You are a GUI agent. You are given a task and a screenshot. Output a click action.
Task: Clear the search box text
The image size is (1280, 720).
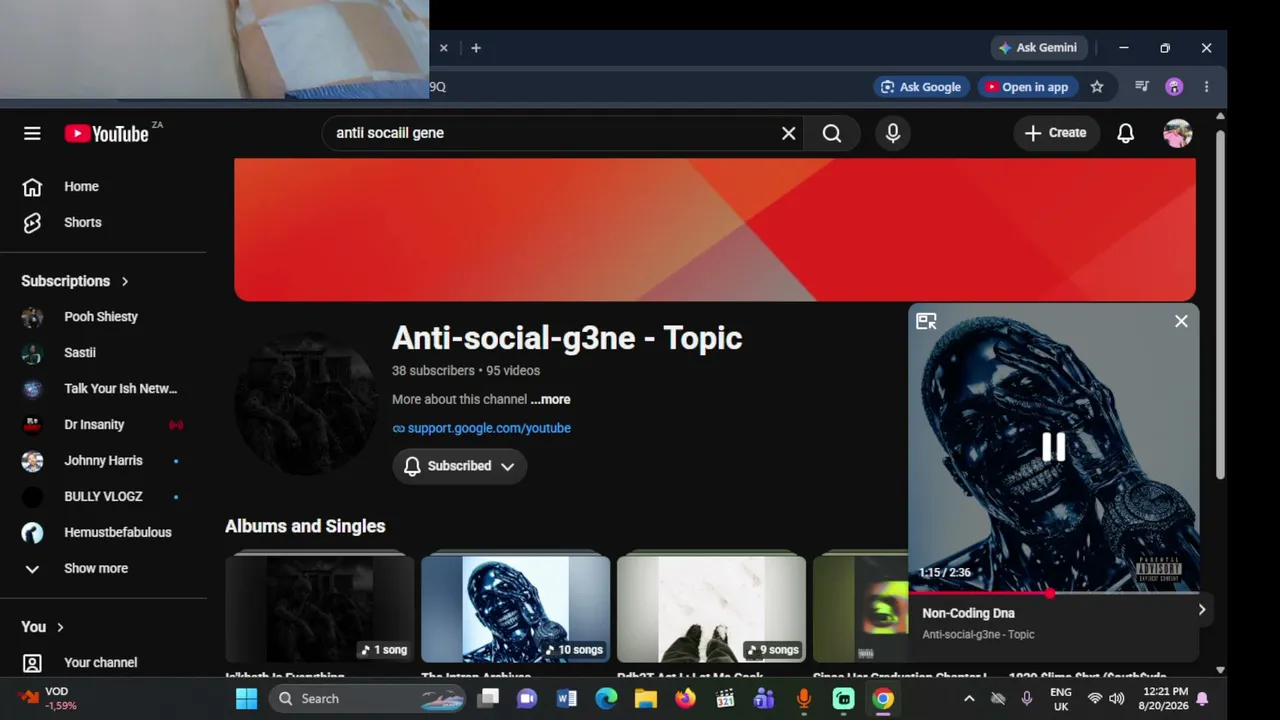tap(788, 133)
